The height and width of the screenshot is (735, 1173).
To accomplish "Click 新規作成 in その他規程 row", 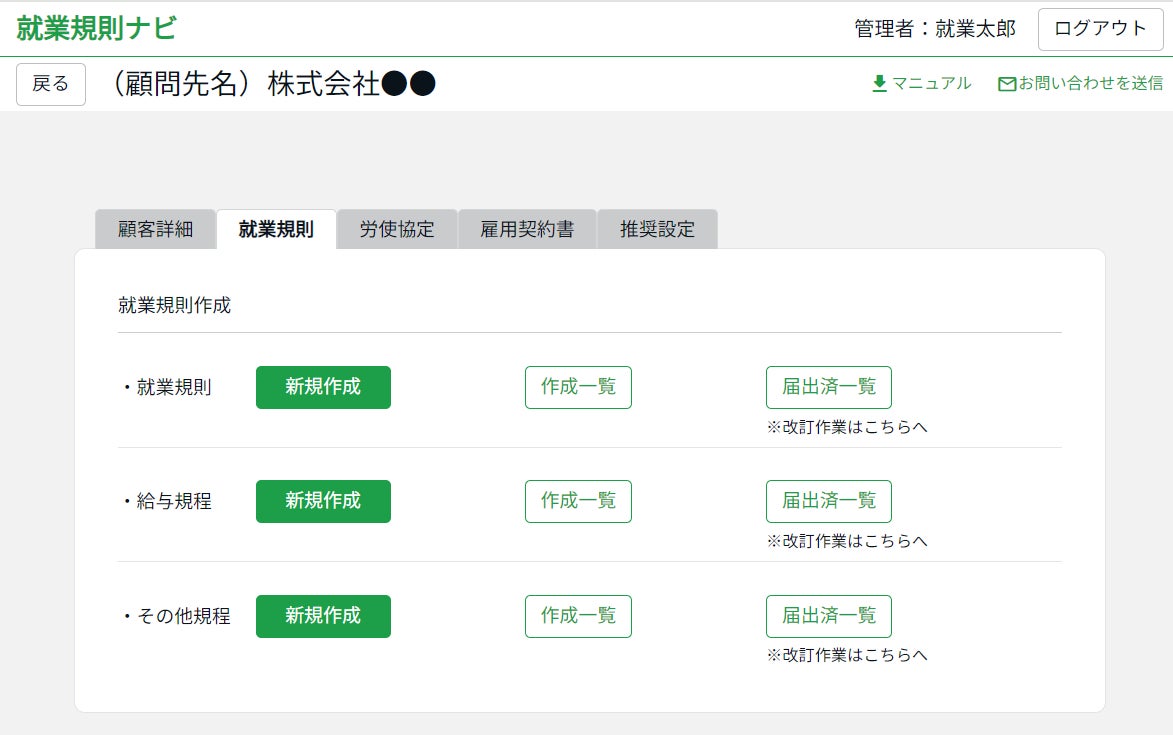I will pyautogui.click(x=323, y=616).
